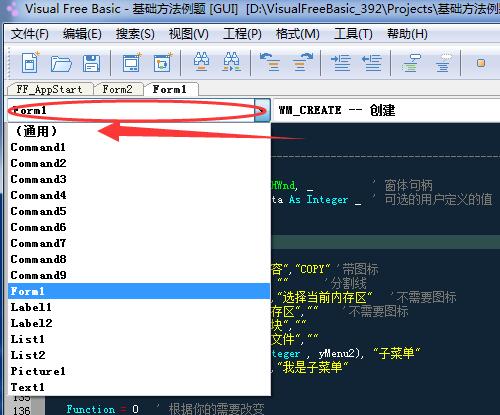Click the Find next binoculars icon
This screenshot has width=500, height=415.
pyautogui.click(x=232, y=62)
